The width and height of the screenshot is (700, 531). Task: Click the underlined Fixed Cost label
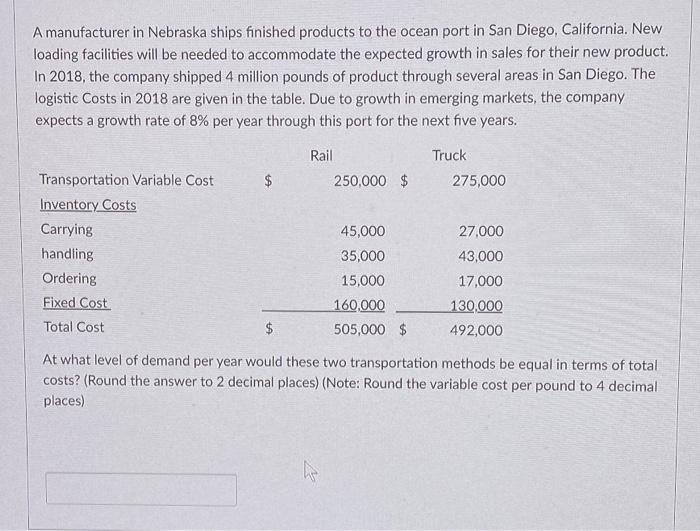75,303
